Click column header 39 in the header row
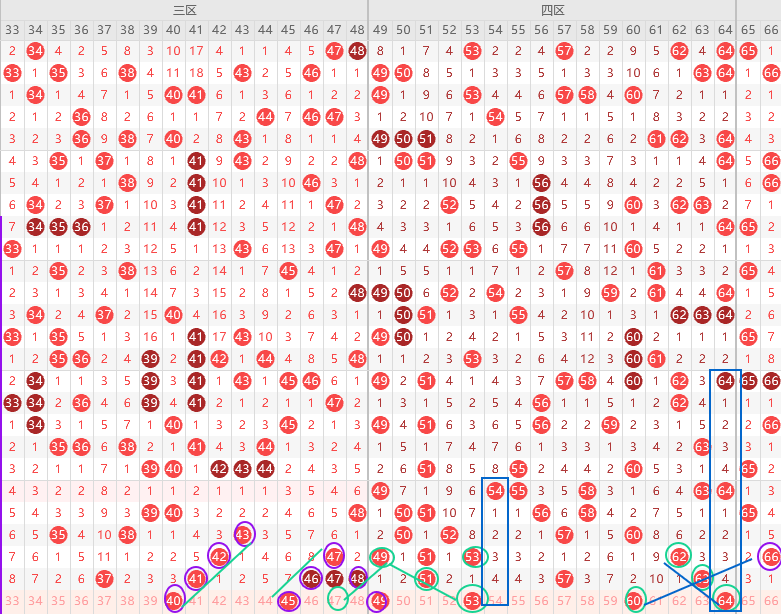 150,30
